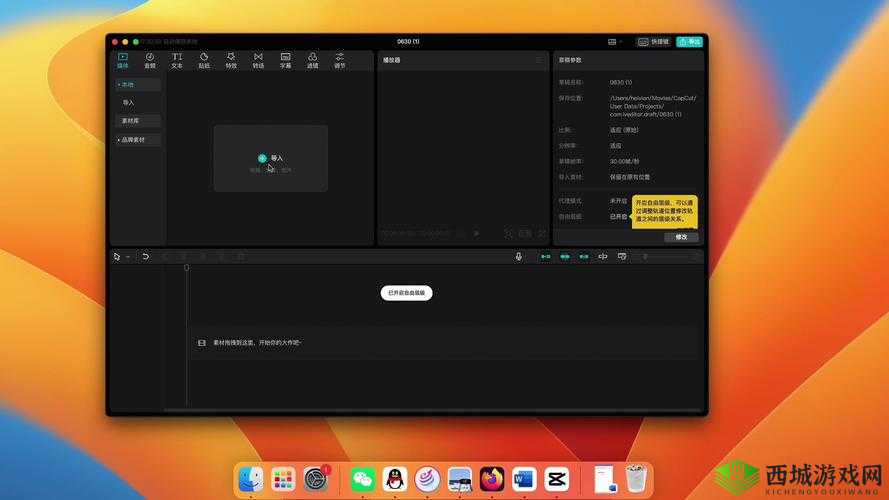
Task: Click the draft path text /Users/.../CapCut
Action: pyautogui.click(x=653, y=106)
